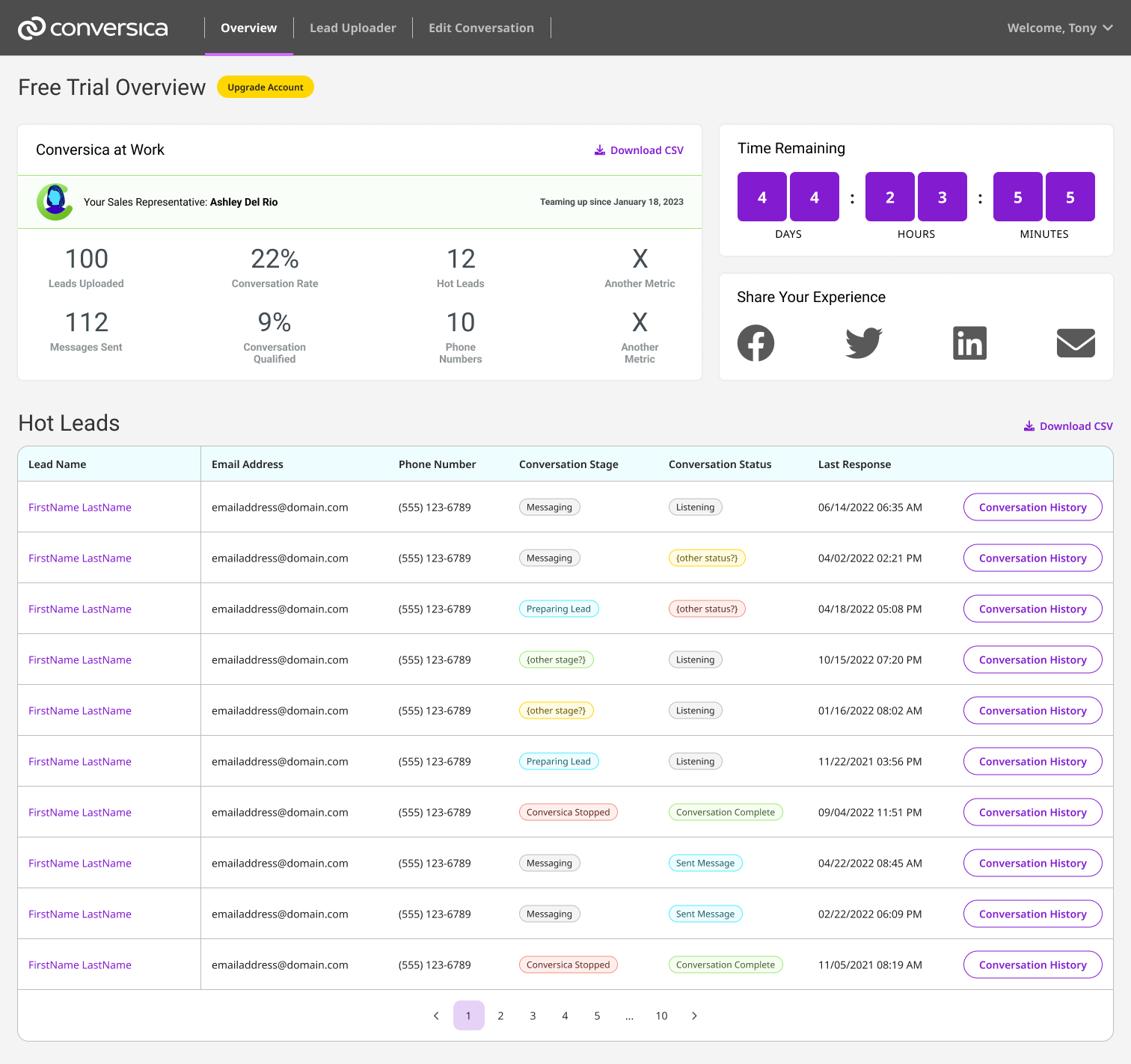
Task: Open the Facebook share icon
Action: point(755,343)
